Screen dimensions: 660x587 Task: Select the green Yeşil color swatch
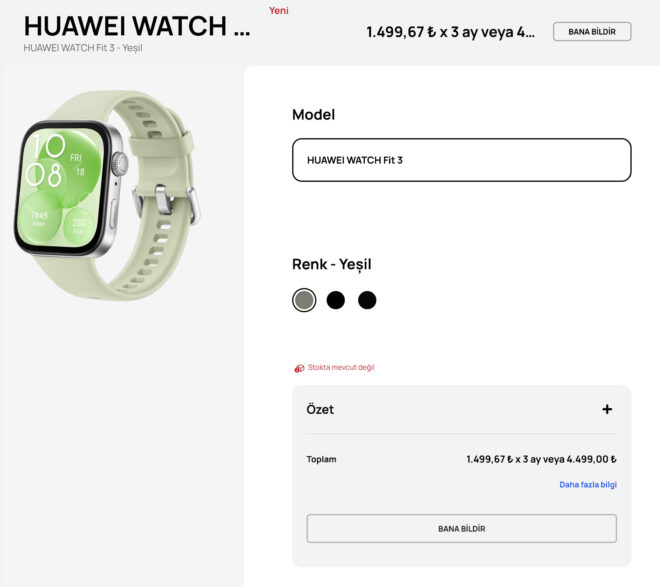coord(304,300)
